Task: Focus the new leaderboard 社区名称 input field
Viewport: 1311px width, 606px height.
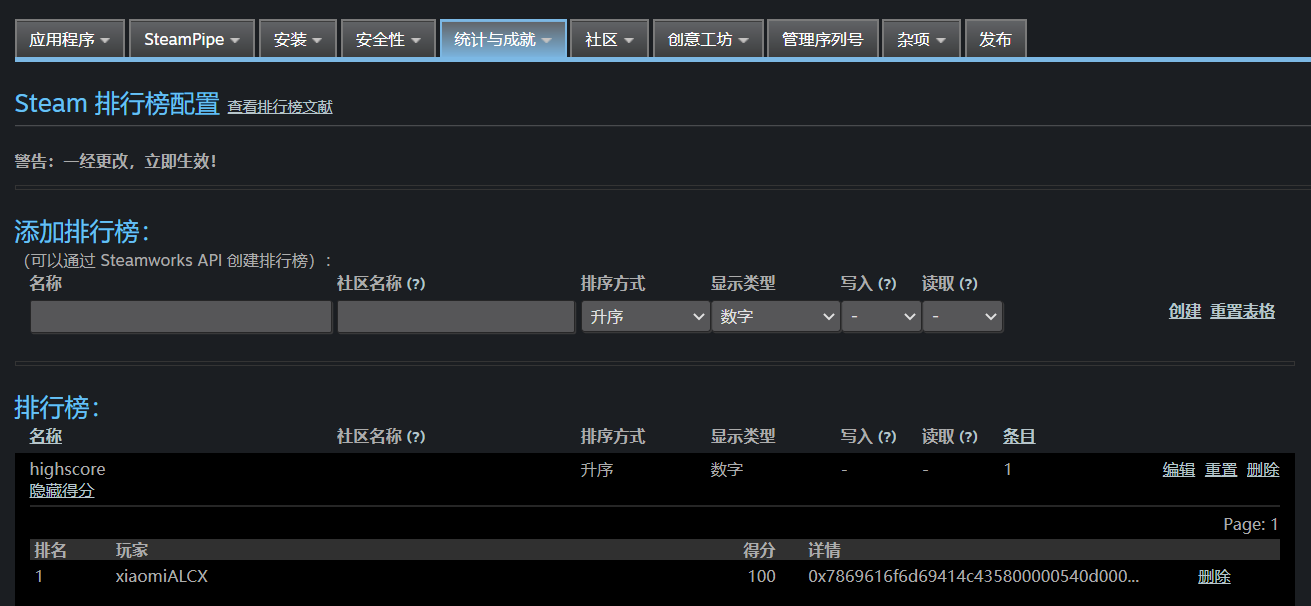Action: coord(456,316)
